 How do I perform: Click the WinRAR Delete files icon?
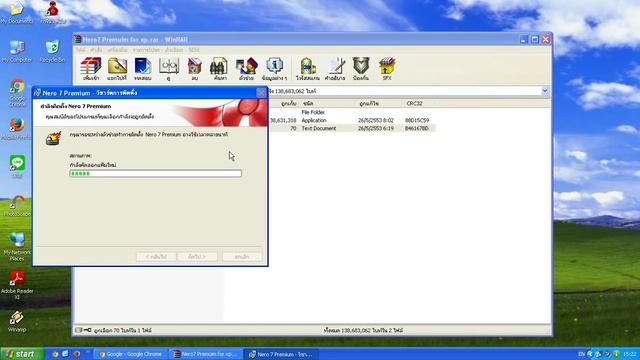(195, 68)
